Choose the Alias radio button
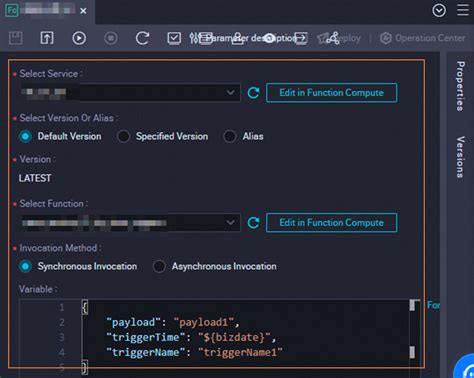 click(230, 136)
